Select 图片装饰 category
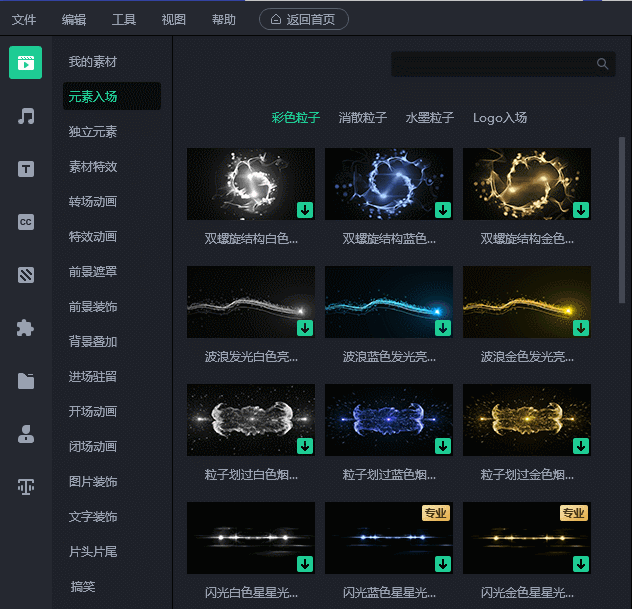The height and width of the screenshot is (609, 632). click(93, 482)
